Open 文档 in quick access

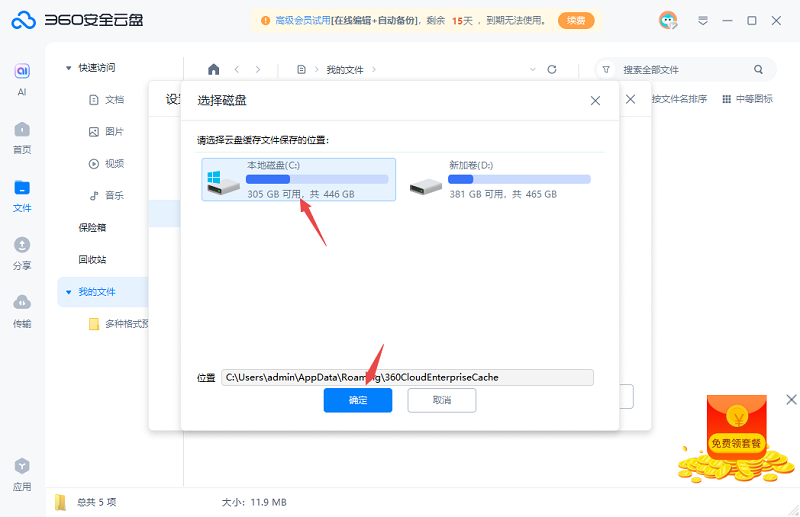pos(107,100)
